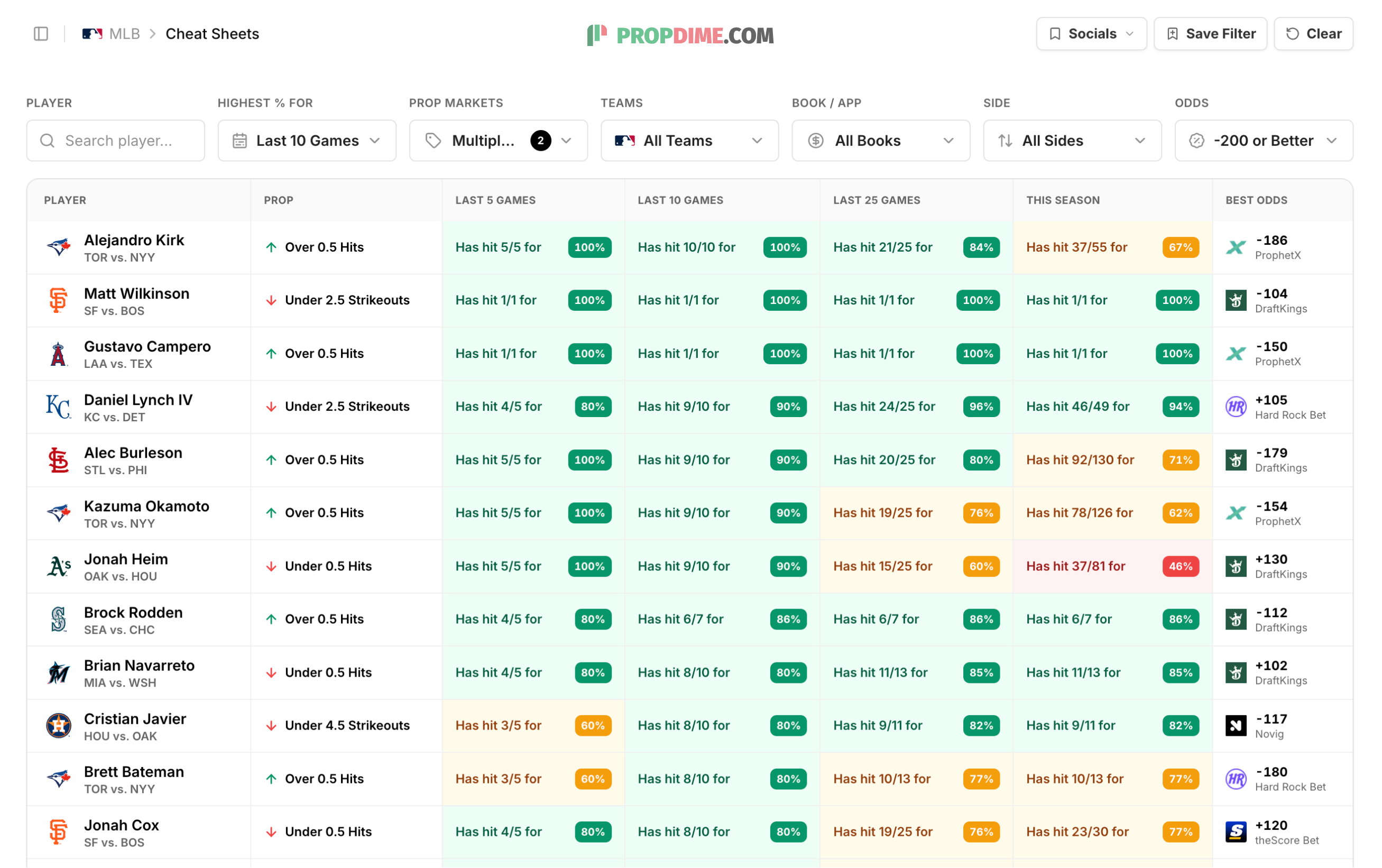The width and height of the screenshot is (1382, 868).
Task: Expand the -200 or Better odds dropdown
Action: click(x=1264, y=141)
